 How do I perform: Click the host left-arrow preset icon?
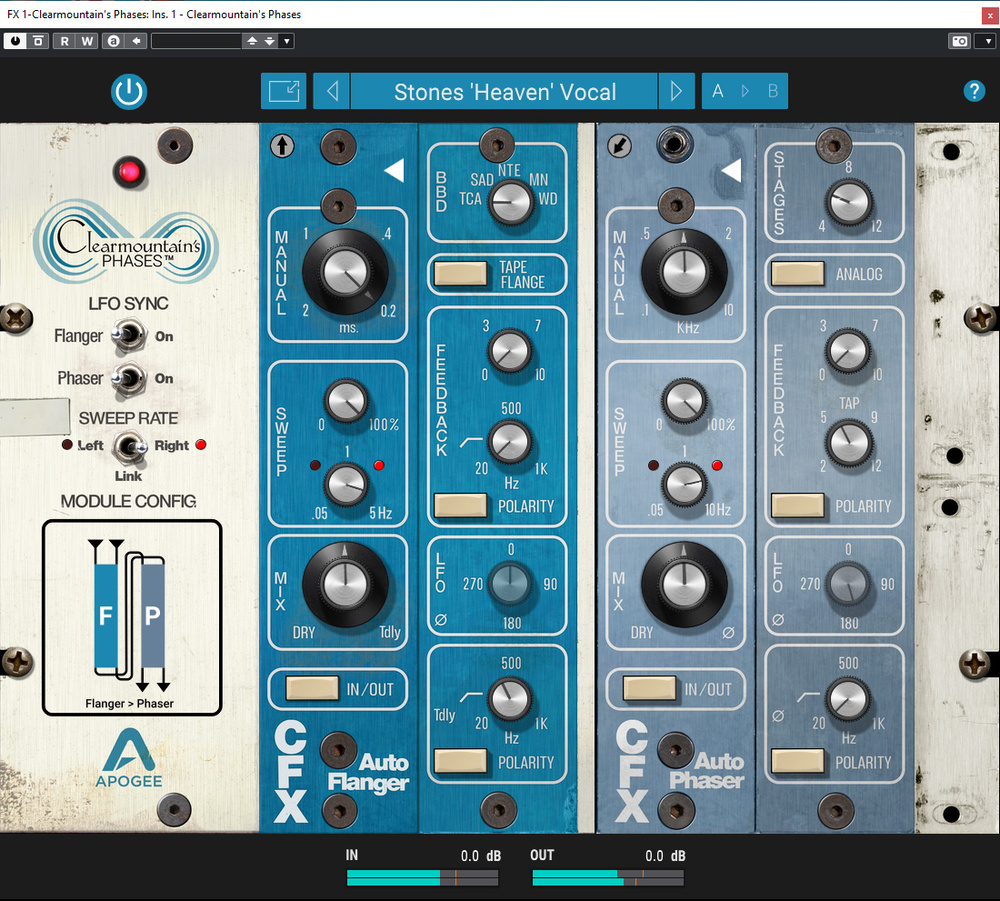(x=136, y=41)
